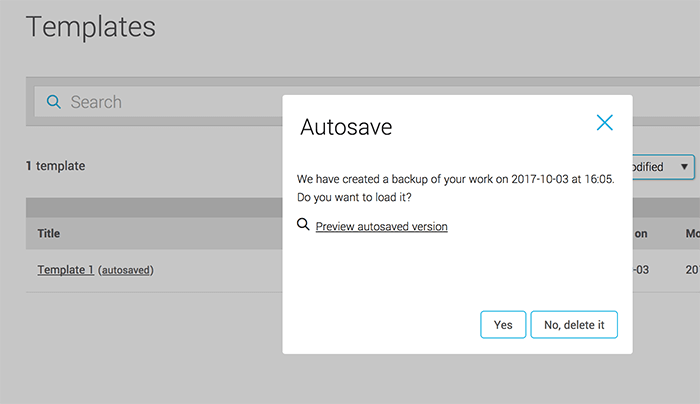Choose "No, delete it" in the Autosave dialog
This screenshot has height=404, width=700.
tap(574, 325)
